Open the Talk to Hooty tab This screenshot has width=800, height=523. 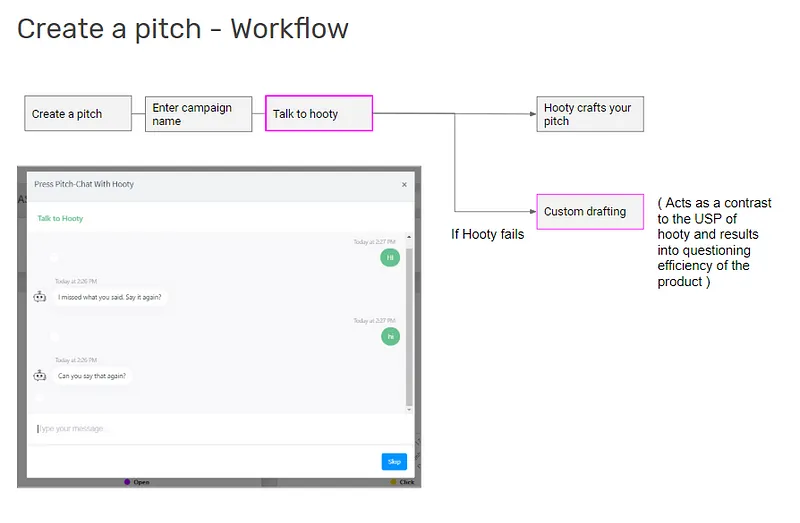pyautogui.click(x=60, y=218)
